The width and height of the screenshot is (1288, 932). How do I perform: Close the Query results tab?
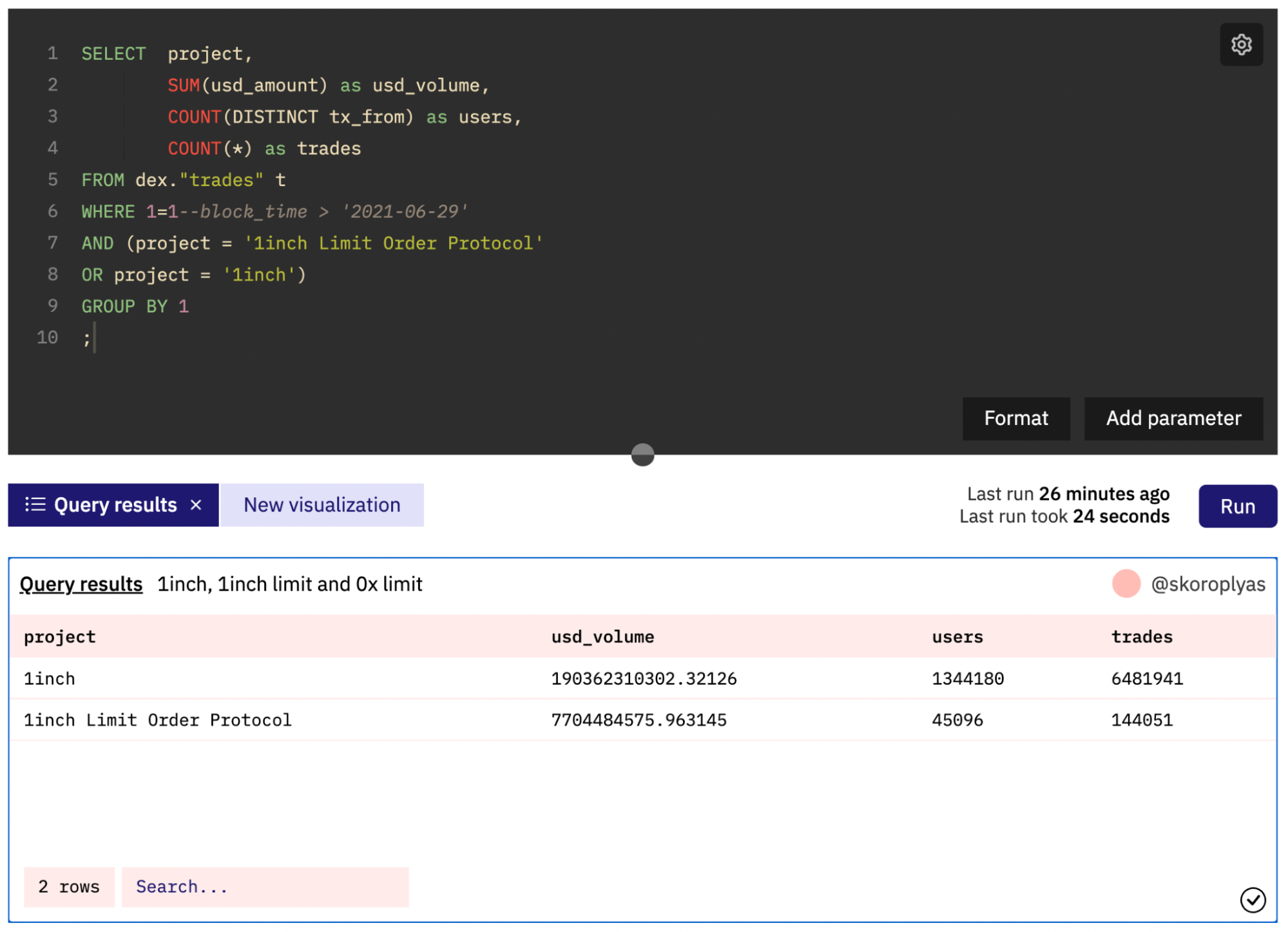[x=196, y=505]
